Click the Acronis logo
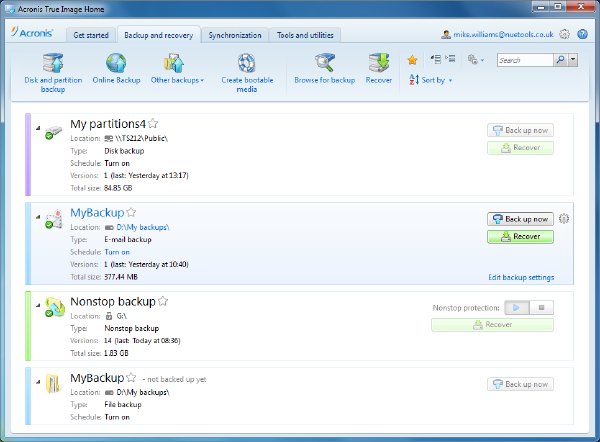The height and width of the screenshot is (442, 600). [32, 33]
